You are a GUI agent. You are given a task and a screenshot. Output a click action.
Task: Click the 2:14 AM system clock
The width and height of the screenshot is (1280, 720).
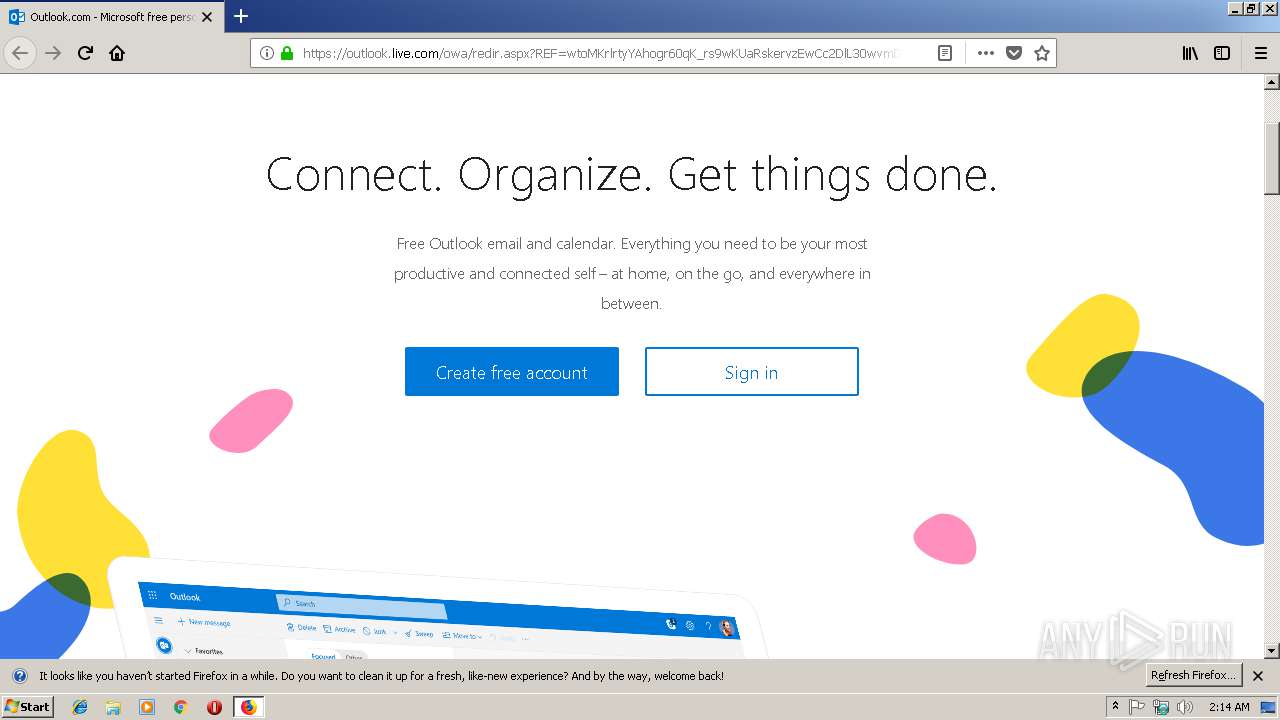tap(1229, 707)
